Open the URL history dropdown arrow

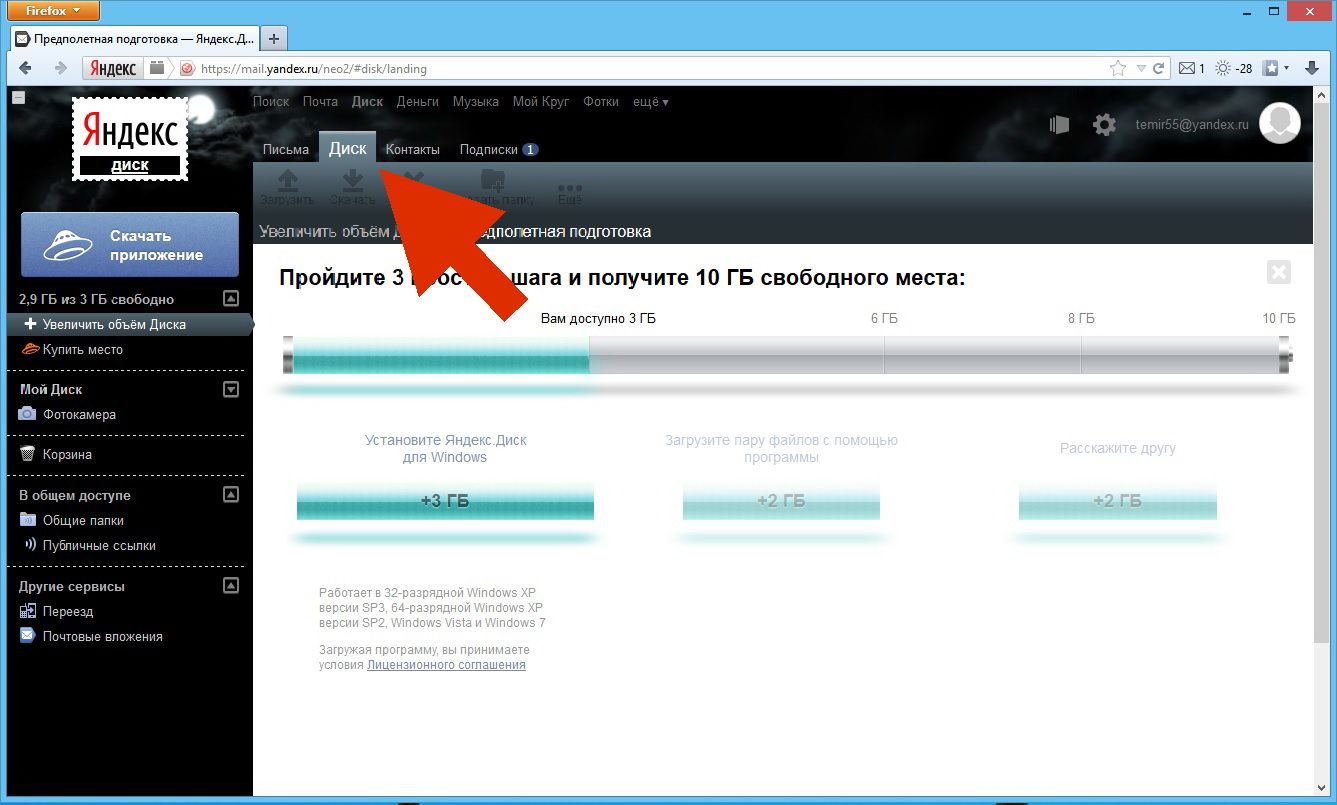tap(1141, 69)
